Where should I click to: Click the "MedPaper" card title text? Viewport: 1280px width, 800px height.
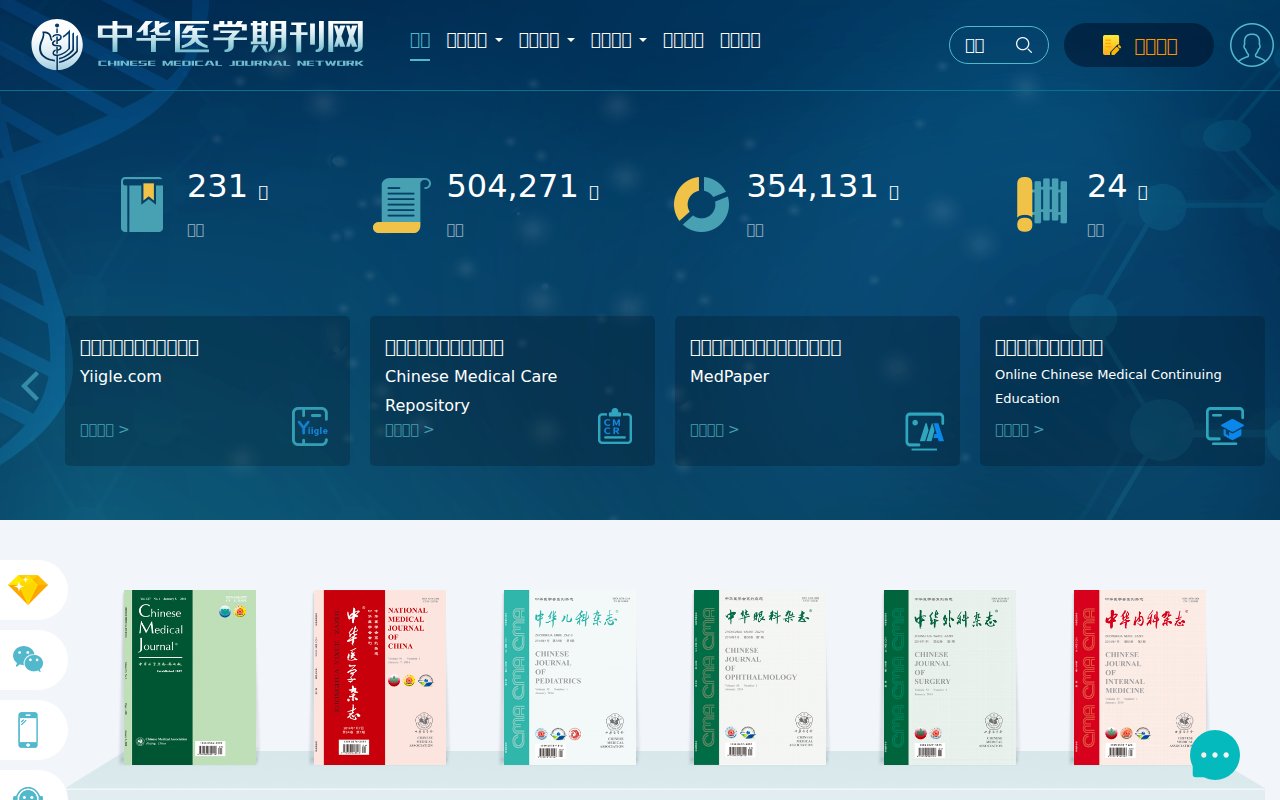(731, 377)
